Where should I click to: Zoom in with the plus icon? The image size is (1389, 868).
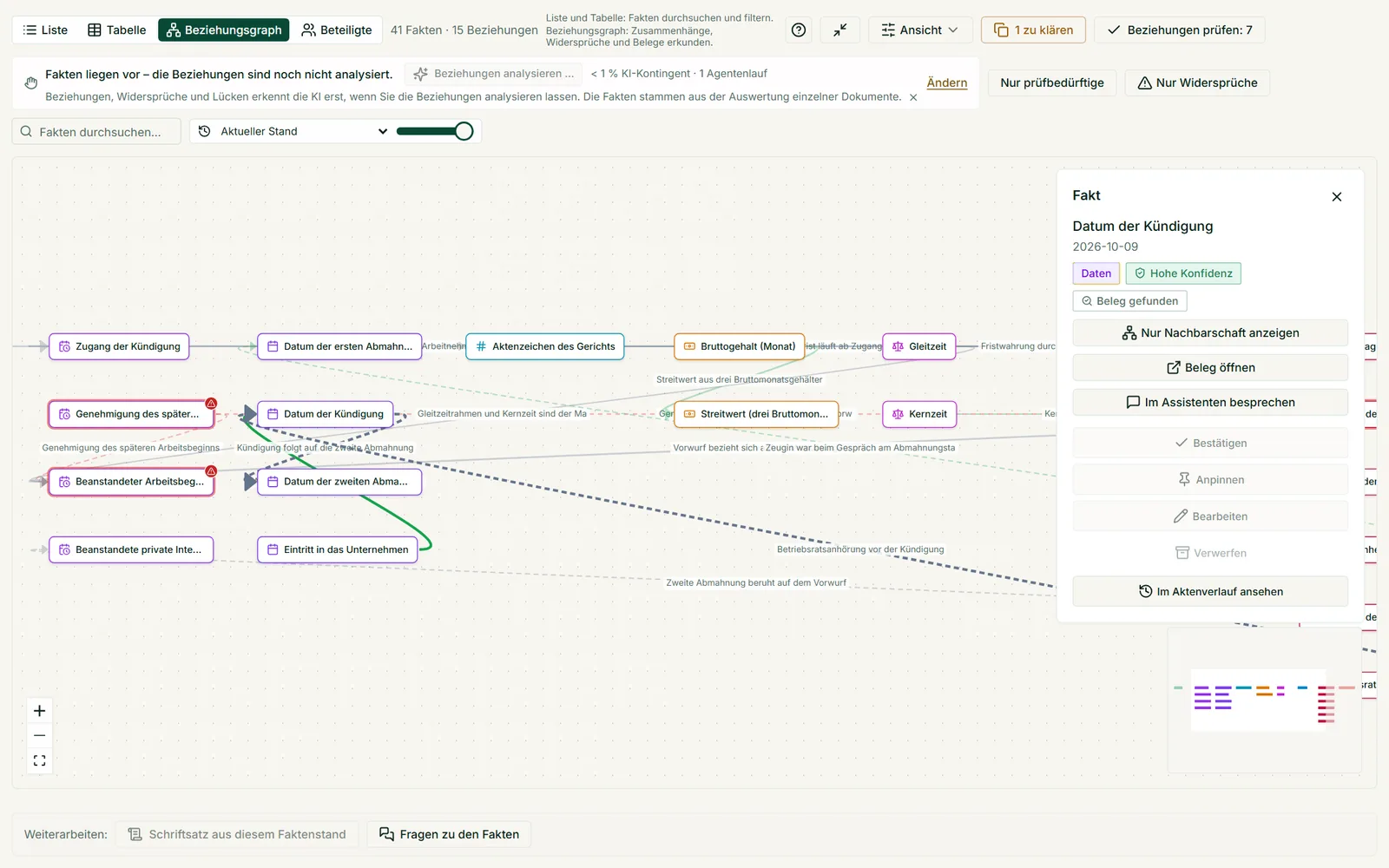coord(40,711)
